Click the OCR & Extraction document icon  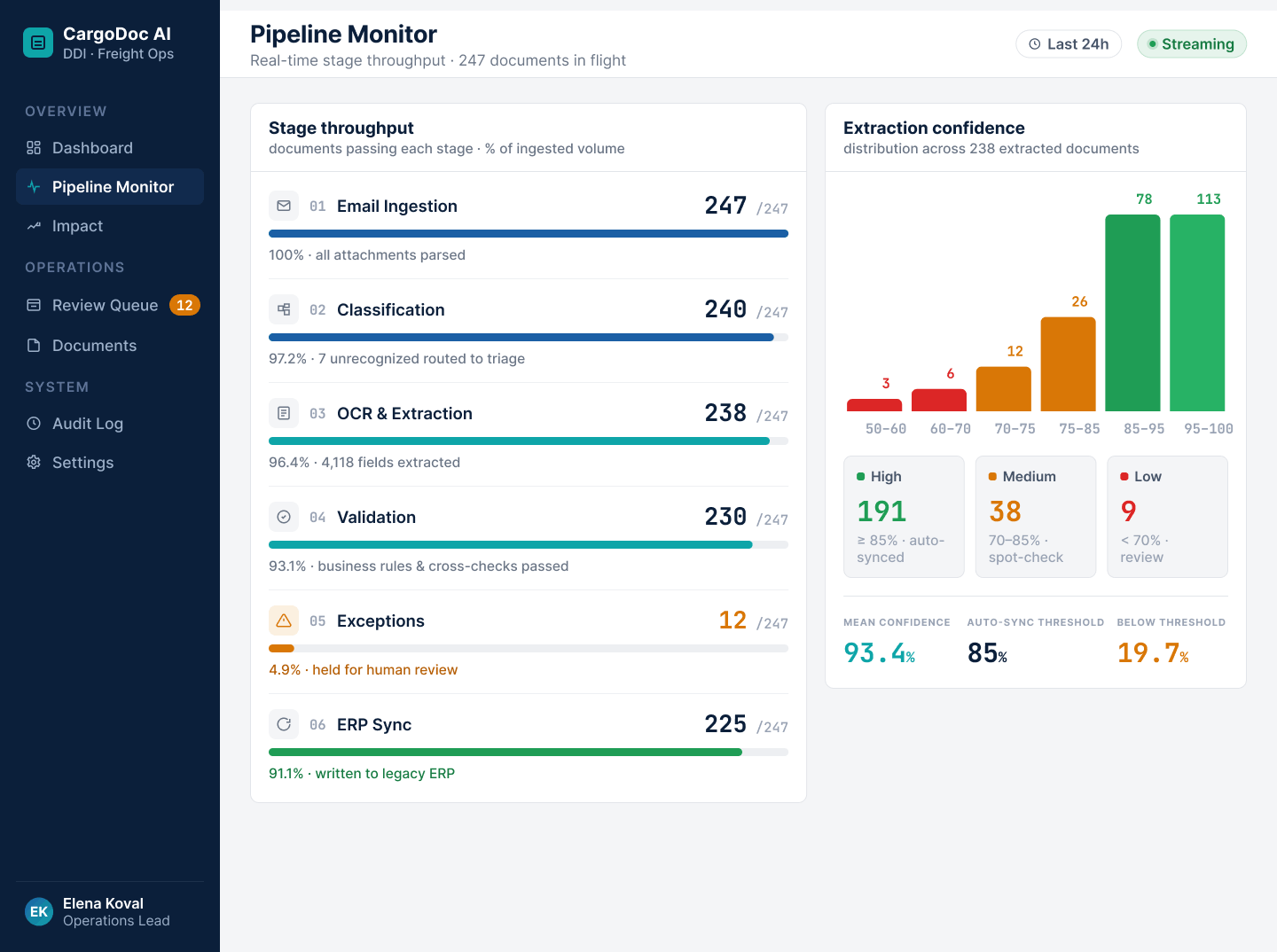(x=284, y=413)
